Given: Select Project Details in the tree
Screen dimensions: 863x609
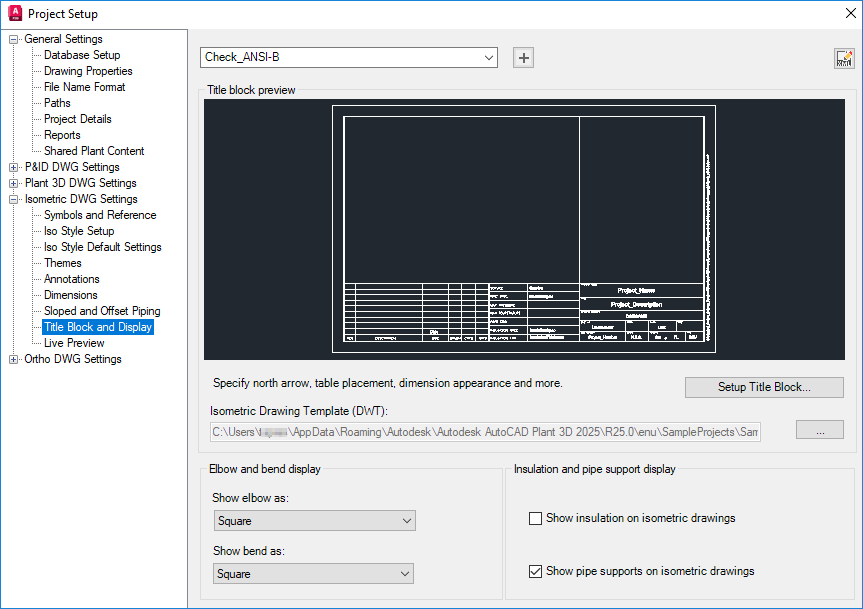Looking at the screenshot, I should click(x=78, y=119).
